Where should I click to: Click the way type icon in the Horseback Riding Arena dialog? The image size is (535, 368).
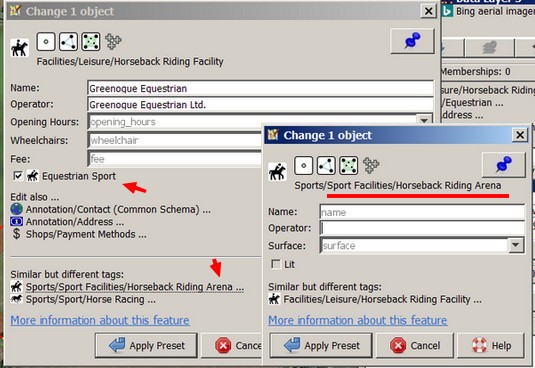[x=326, y=165]
